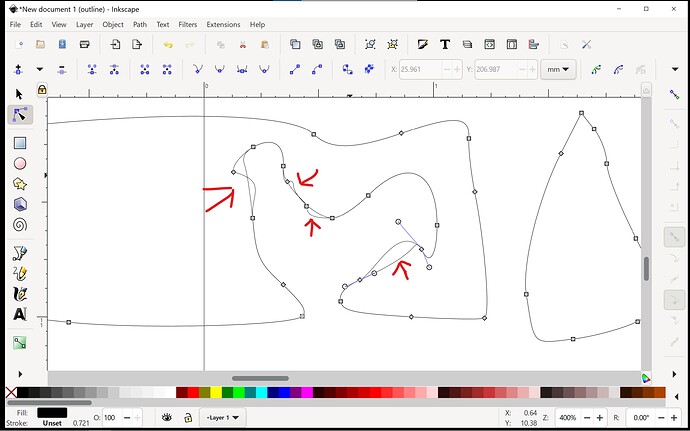Create a new document
This screenshot has width=690, height=431.
coord(19,44)
